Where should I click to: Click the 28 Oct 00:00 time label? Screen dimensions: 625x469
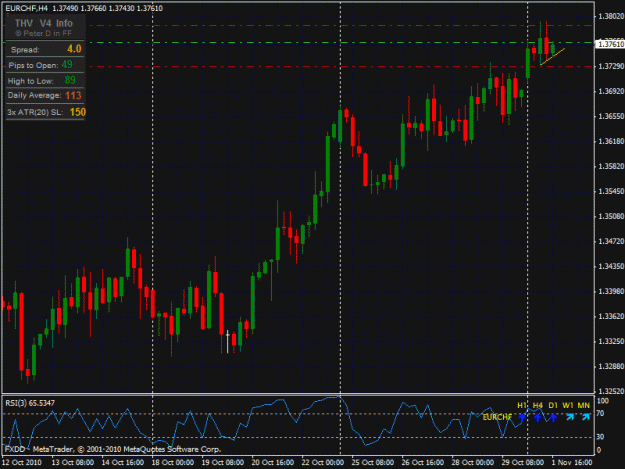tap(473, 462)
